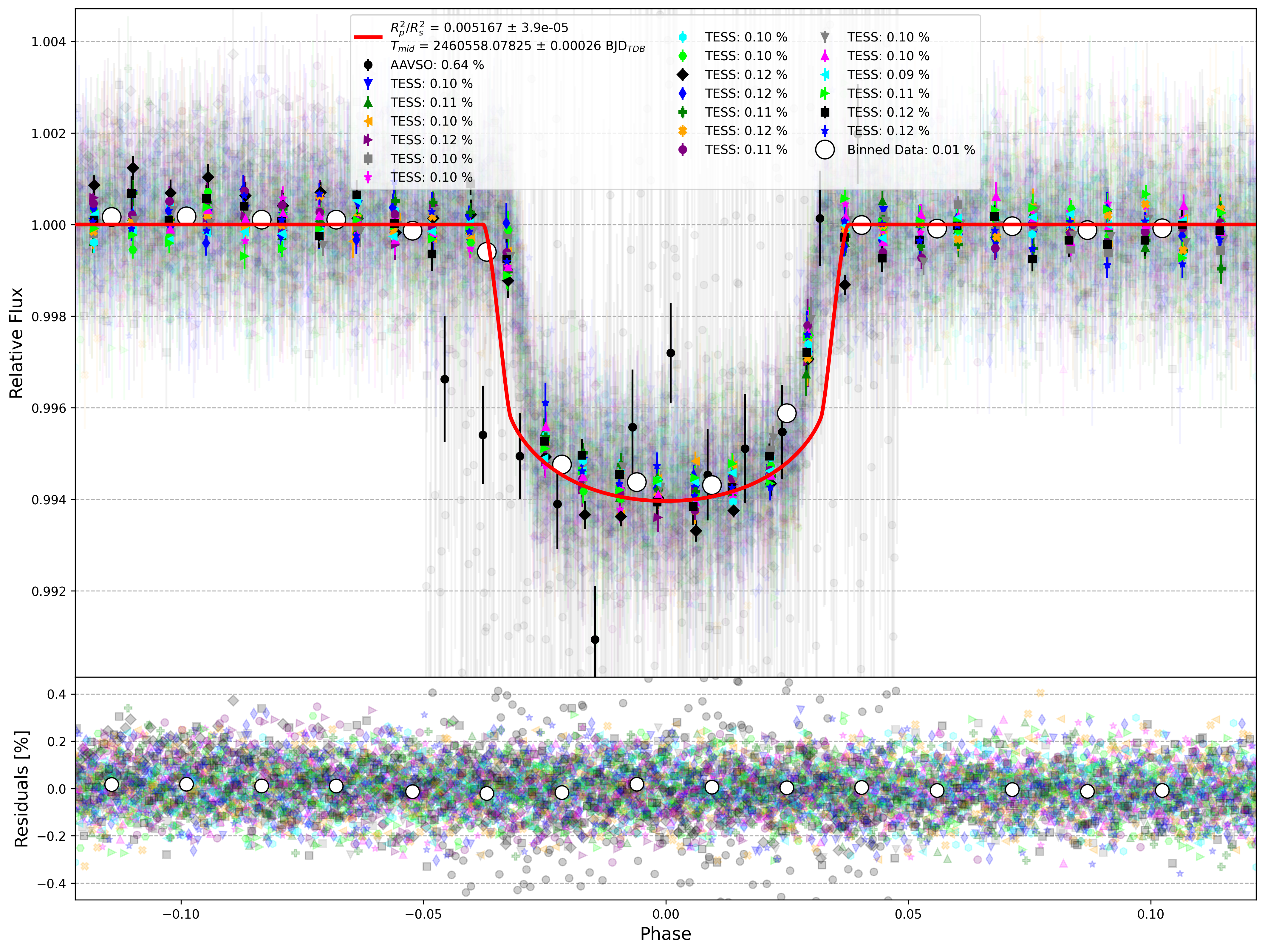The image size is (1265, 952).
Task: Select the orange left-pointing triangle legend marker
Action: (x=368, y=121)
